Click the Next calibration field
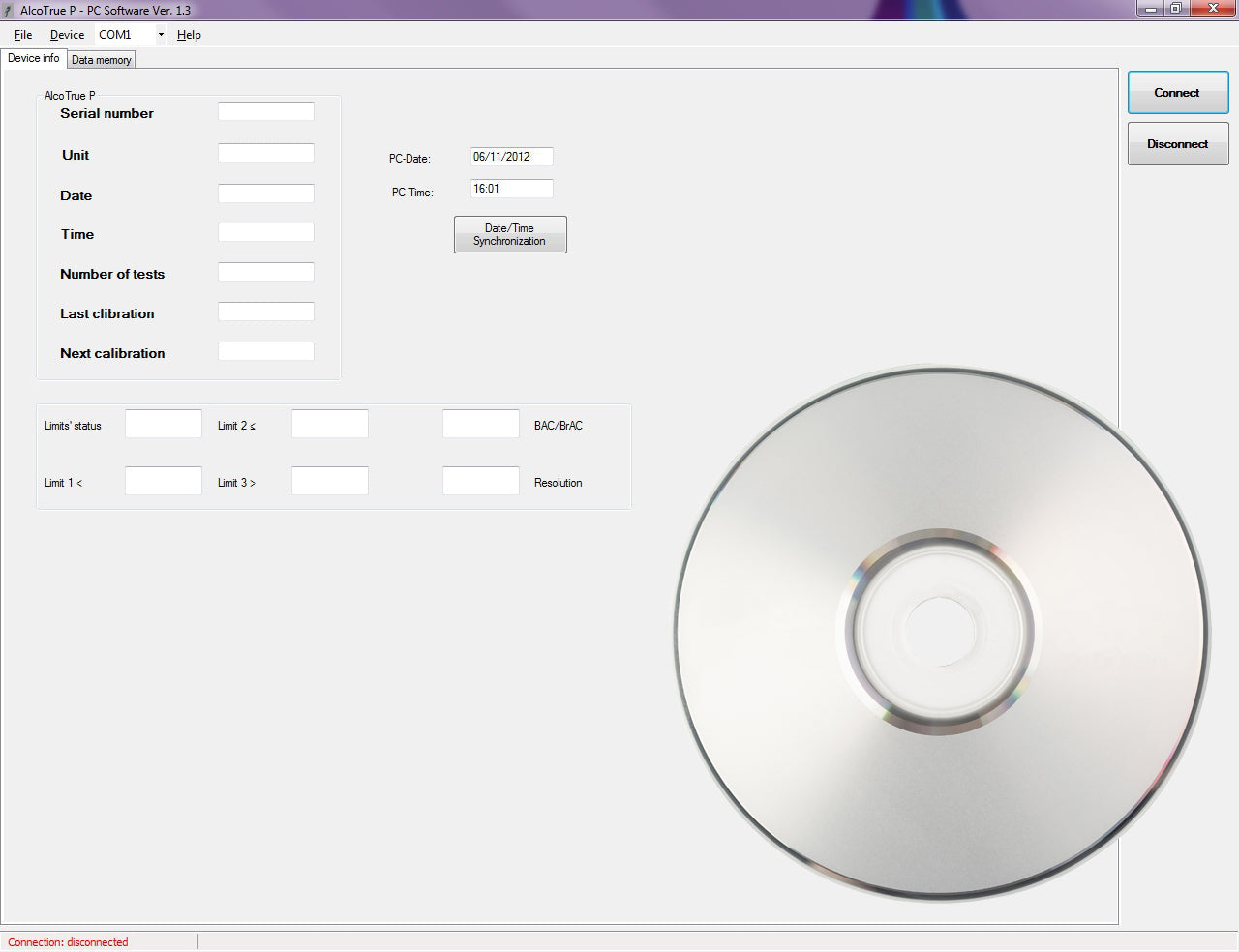 266,350
